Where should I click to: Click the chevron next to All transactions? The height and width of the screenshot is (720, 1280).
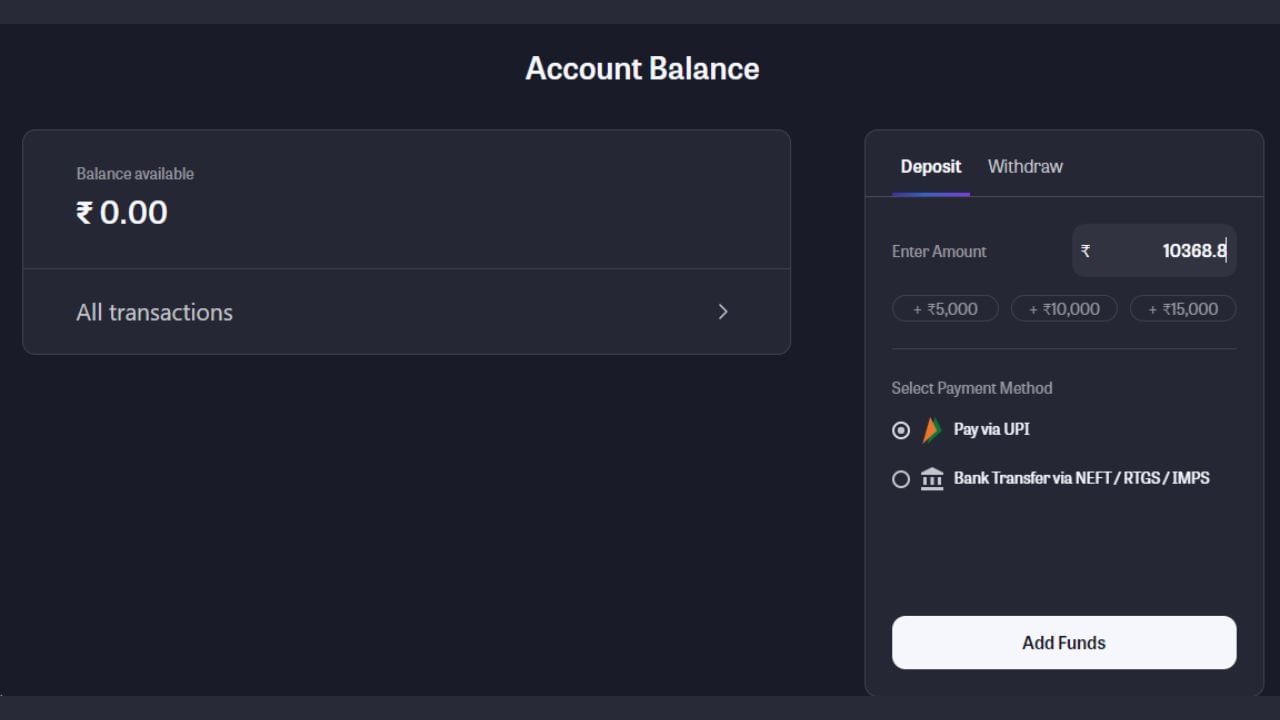[x=723, y=312]
